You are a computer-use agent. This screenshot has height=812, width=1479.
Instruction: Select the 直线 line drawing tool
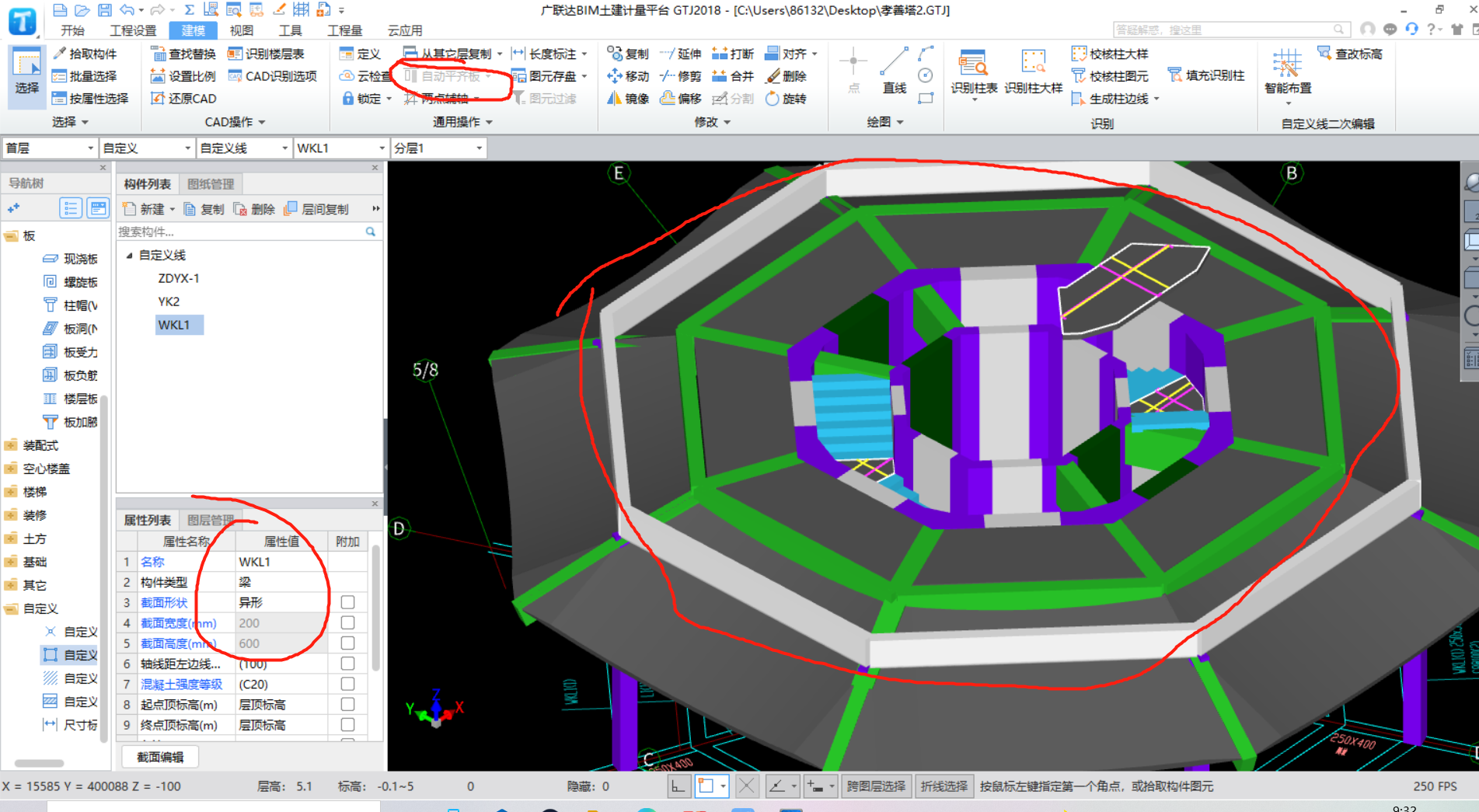point(894,71)
